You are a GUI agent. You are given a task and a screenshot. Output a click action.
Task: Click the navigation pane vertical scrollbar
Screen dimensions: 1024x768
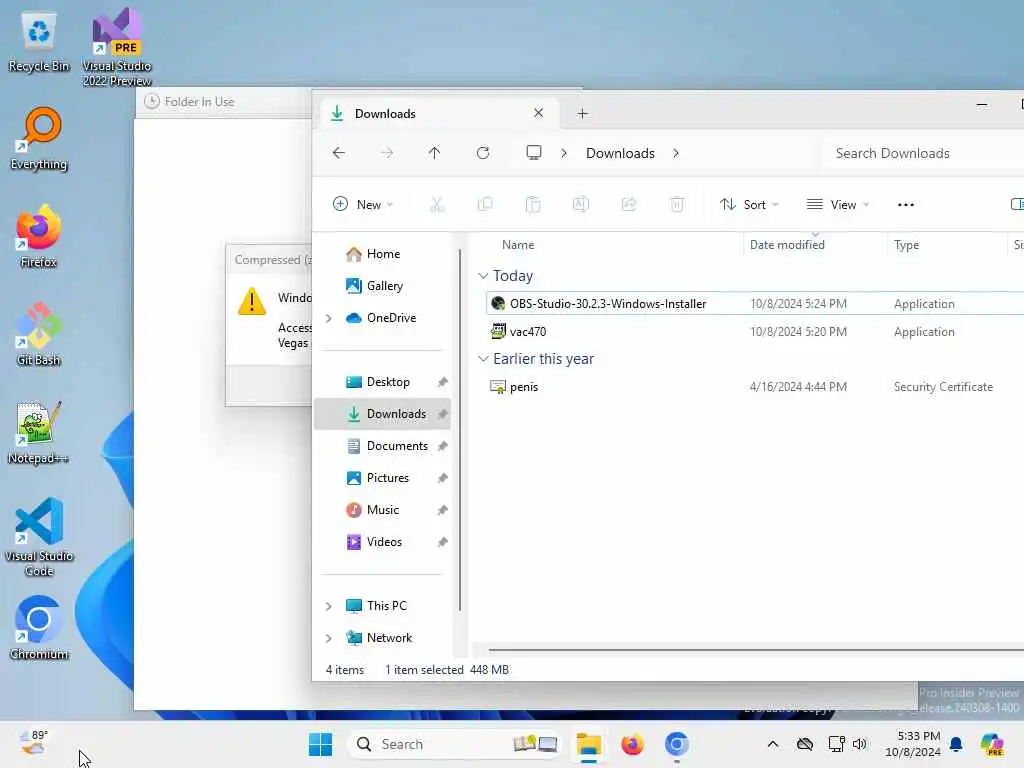pyautogui.click(x=460, y=430)
